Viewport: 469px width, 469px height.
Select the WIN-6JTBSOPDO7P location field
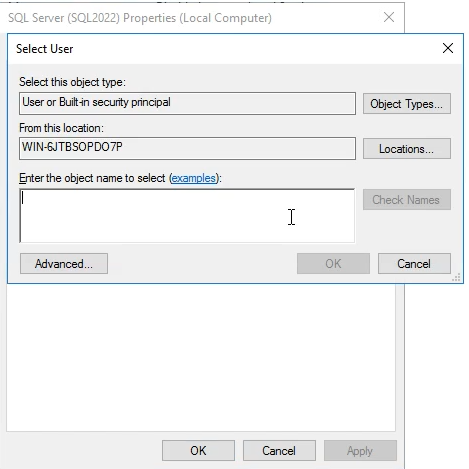coord(187,148)
